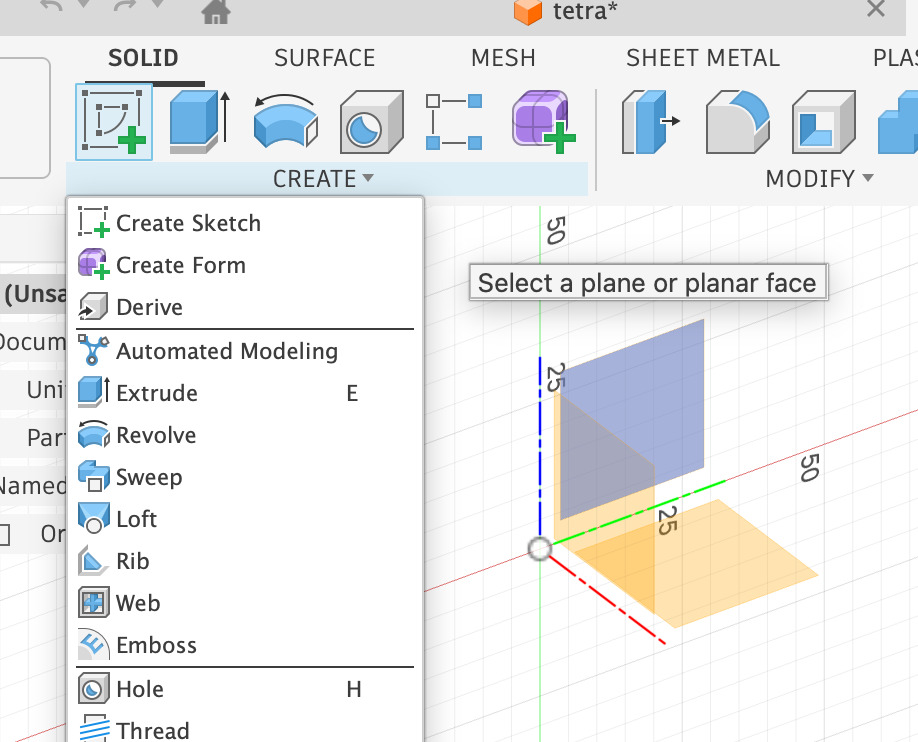Choose Create Sketch from the menu
This screenshot has width=918, height=742.
tap(245, 223)
